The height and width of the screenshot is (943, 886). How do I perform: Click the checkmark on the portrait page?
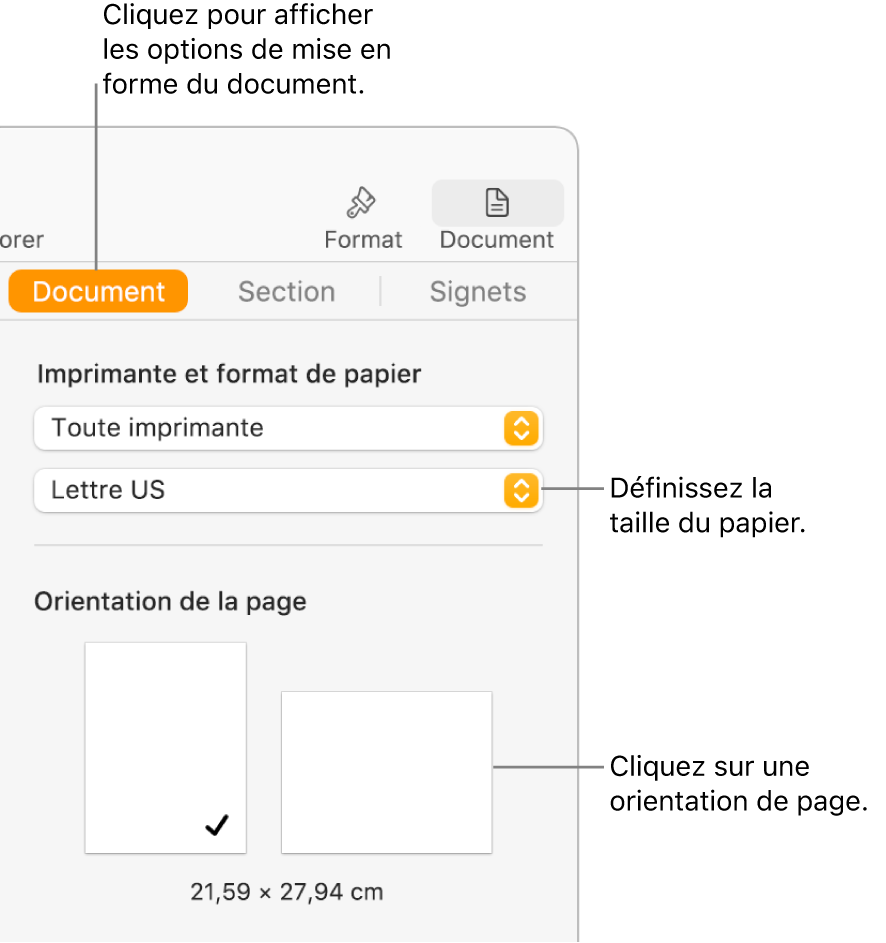(217, 825)
